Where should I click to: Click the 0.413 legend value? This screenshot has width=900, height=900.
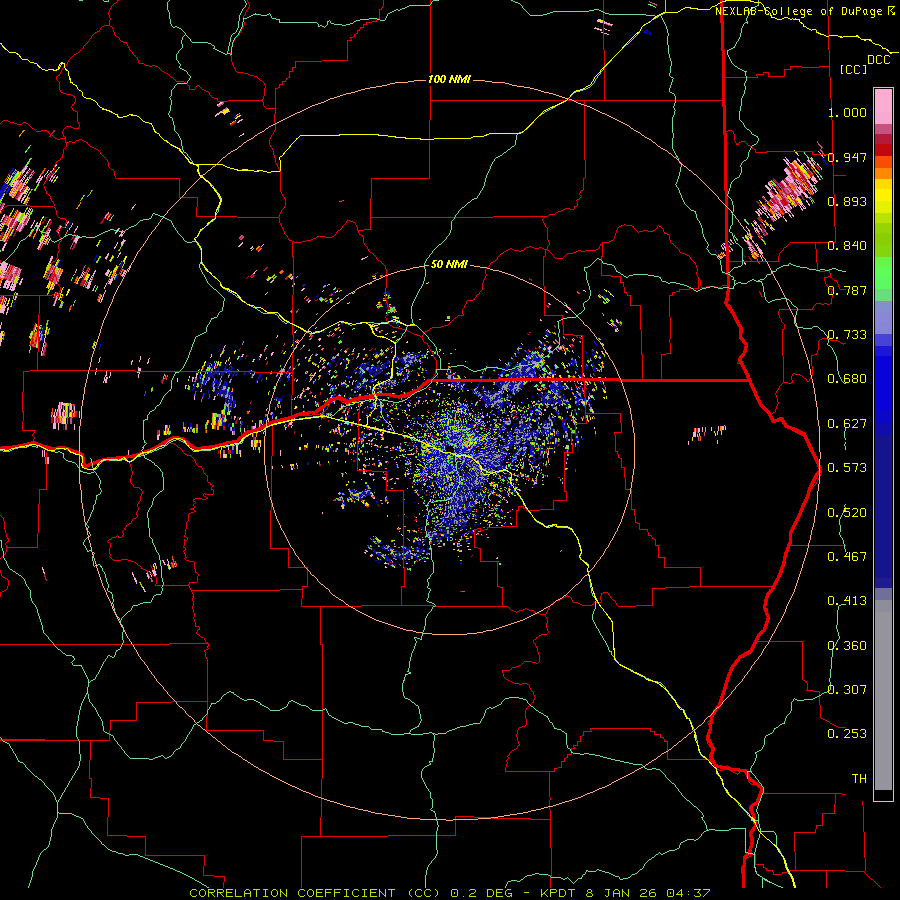[x=847, y=601]
